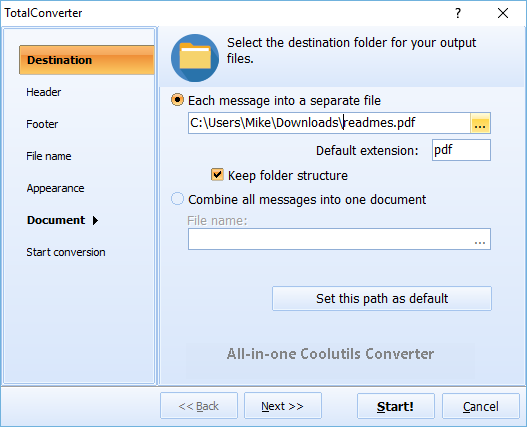Image resolution: width=527 pixels, height=427 pixels.
Task: Click the Next >> button
Action: pos(283,406)
